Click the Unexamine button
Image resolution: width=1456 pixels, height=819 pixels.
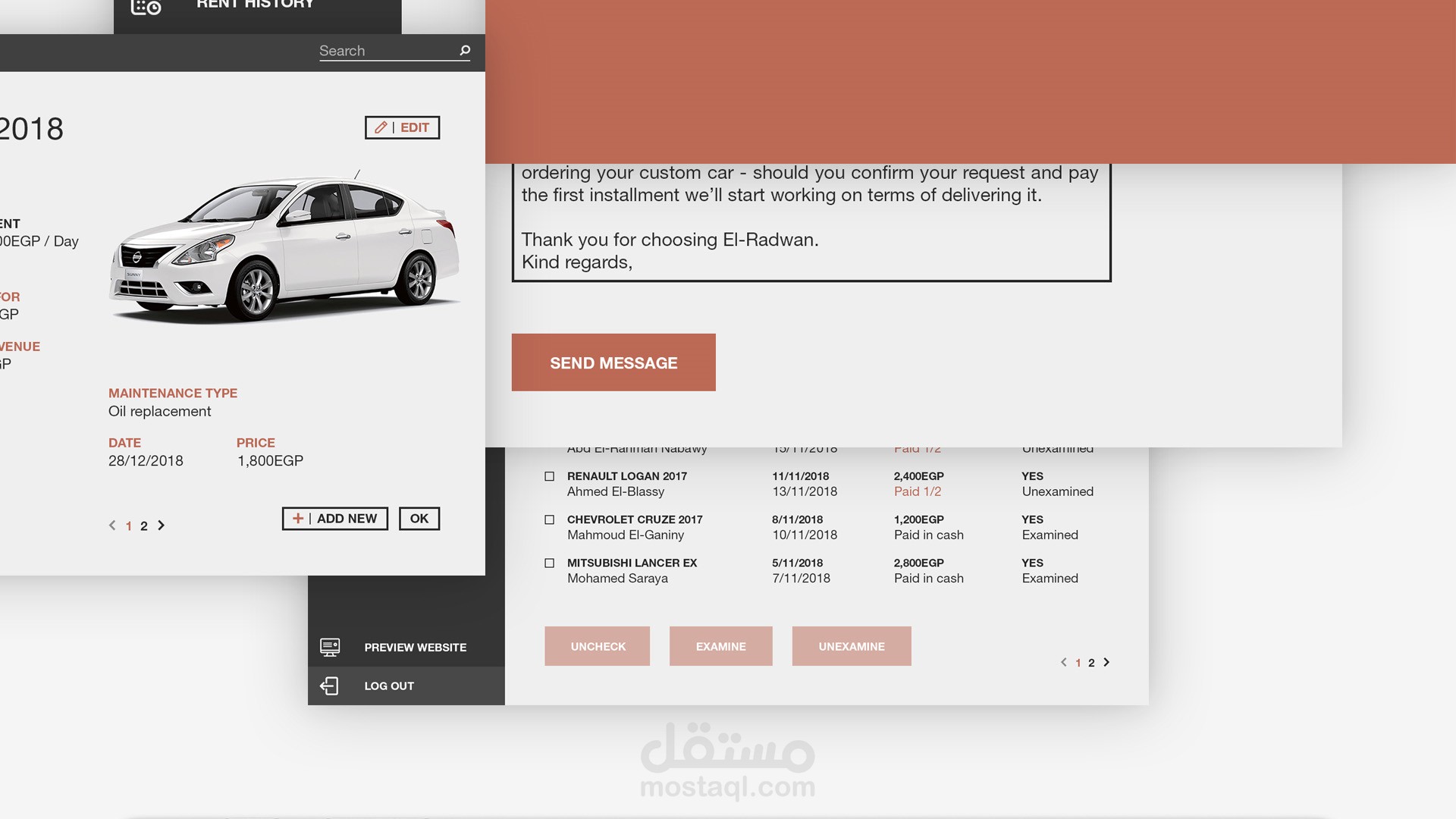pos(851,646)
